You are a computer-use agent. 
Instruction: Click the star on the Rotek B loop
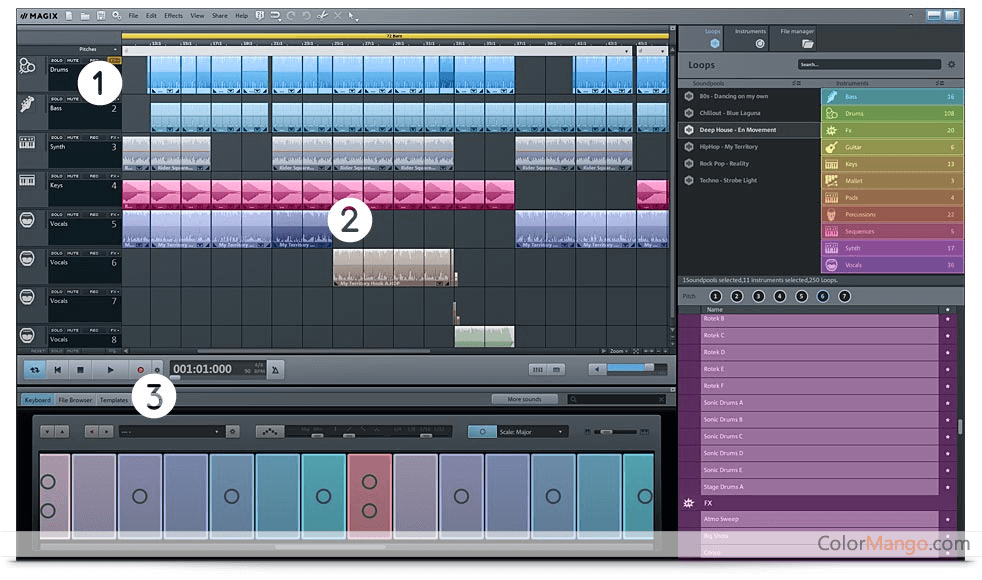click(948, 319)
